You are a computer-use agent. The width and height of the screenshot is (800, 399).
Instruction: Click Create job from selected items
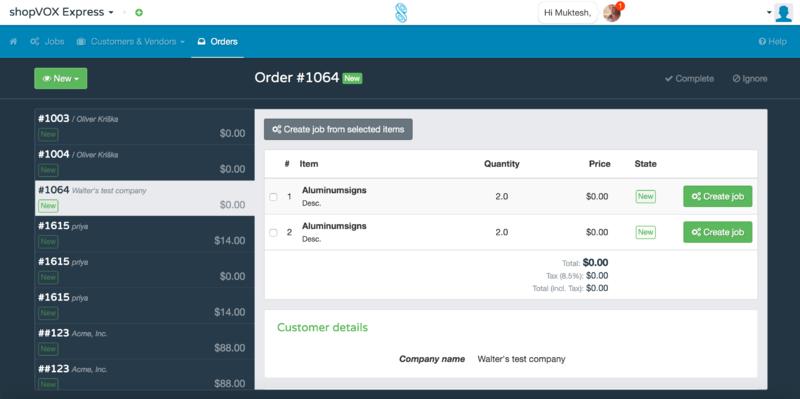pos(338,129)
